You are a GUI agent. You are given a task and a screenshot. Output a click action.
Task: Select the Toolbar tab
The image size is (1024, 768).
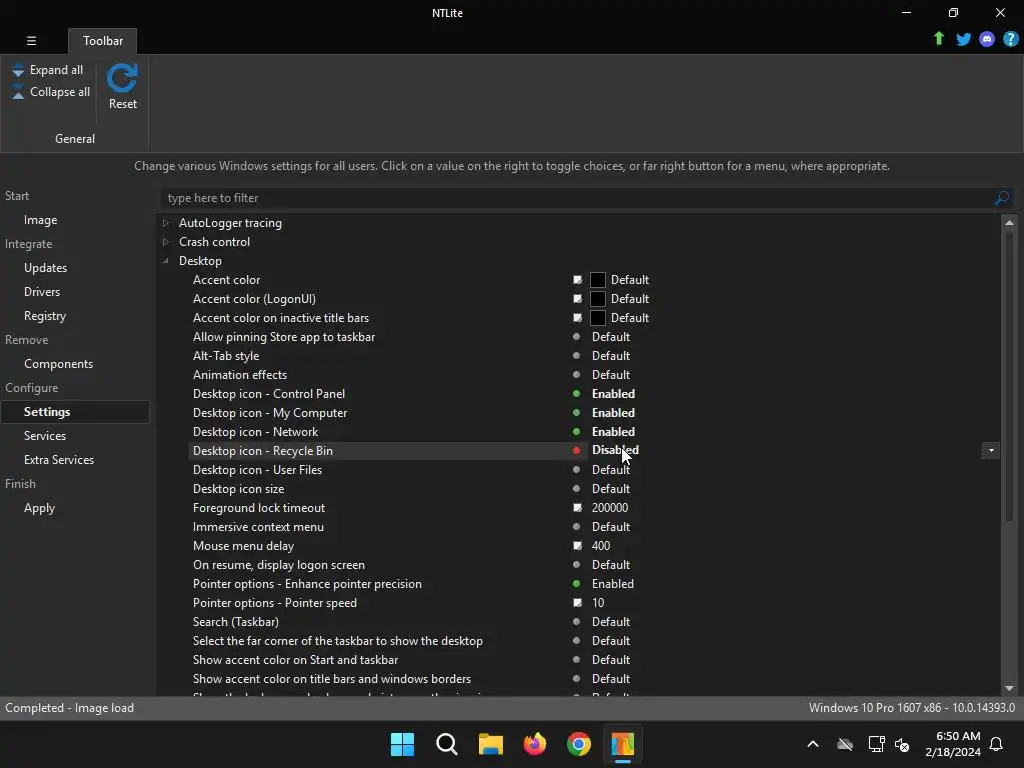click(x=103, y=40)
